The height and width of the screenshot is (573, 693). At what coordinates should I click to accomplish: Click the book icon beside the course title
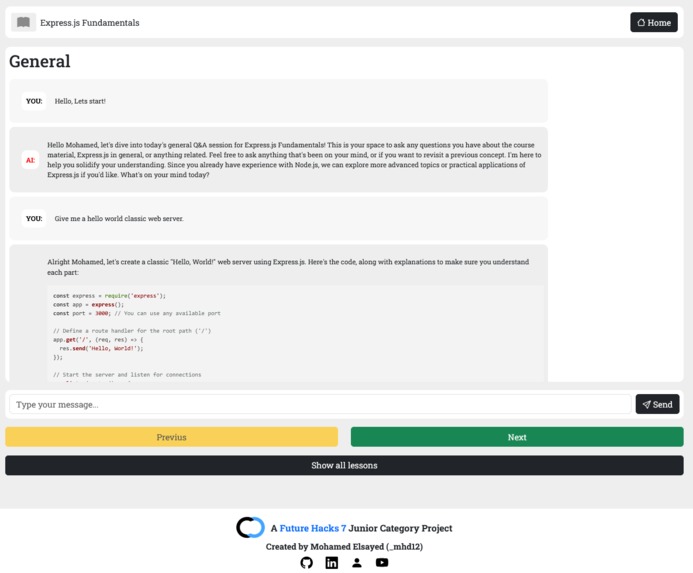coord(23,23)
